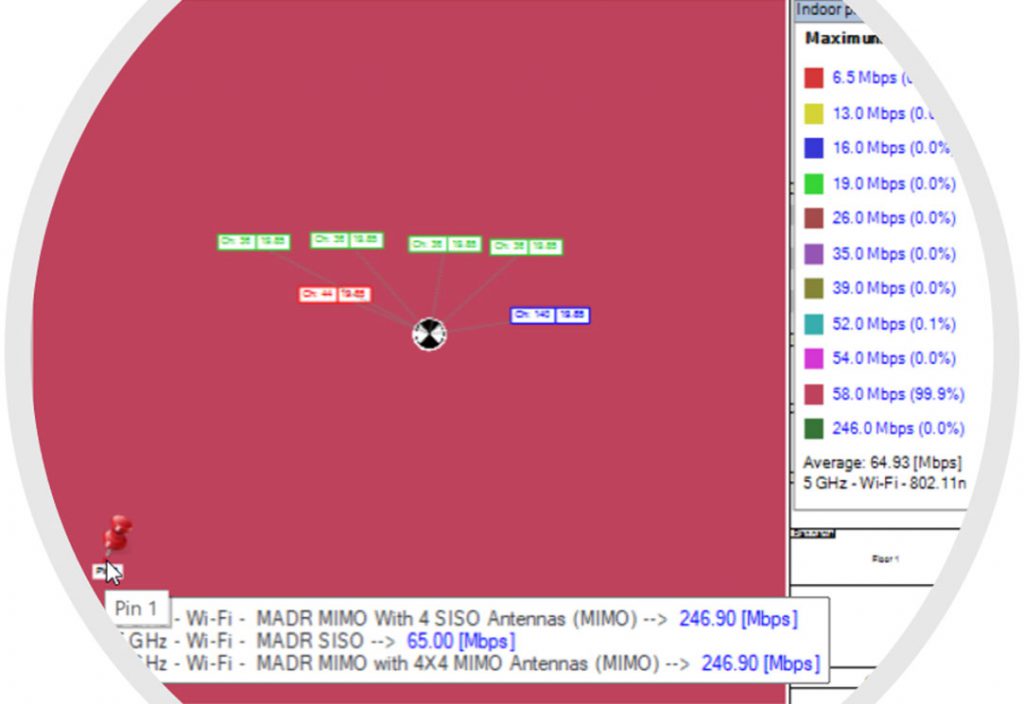
Task: Select the red pushpin marker
Action: (x=118, y=534)
